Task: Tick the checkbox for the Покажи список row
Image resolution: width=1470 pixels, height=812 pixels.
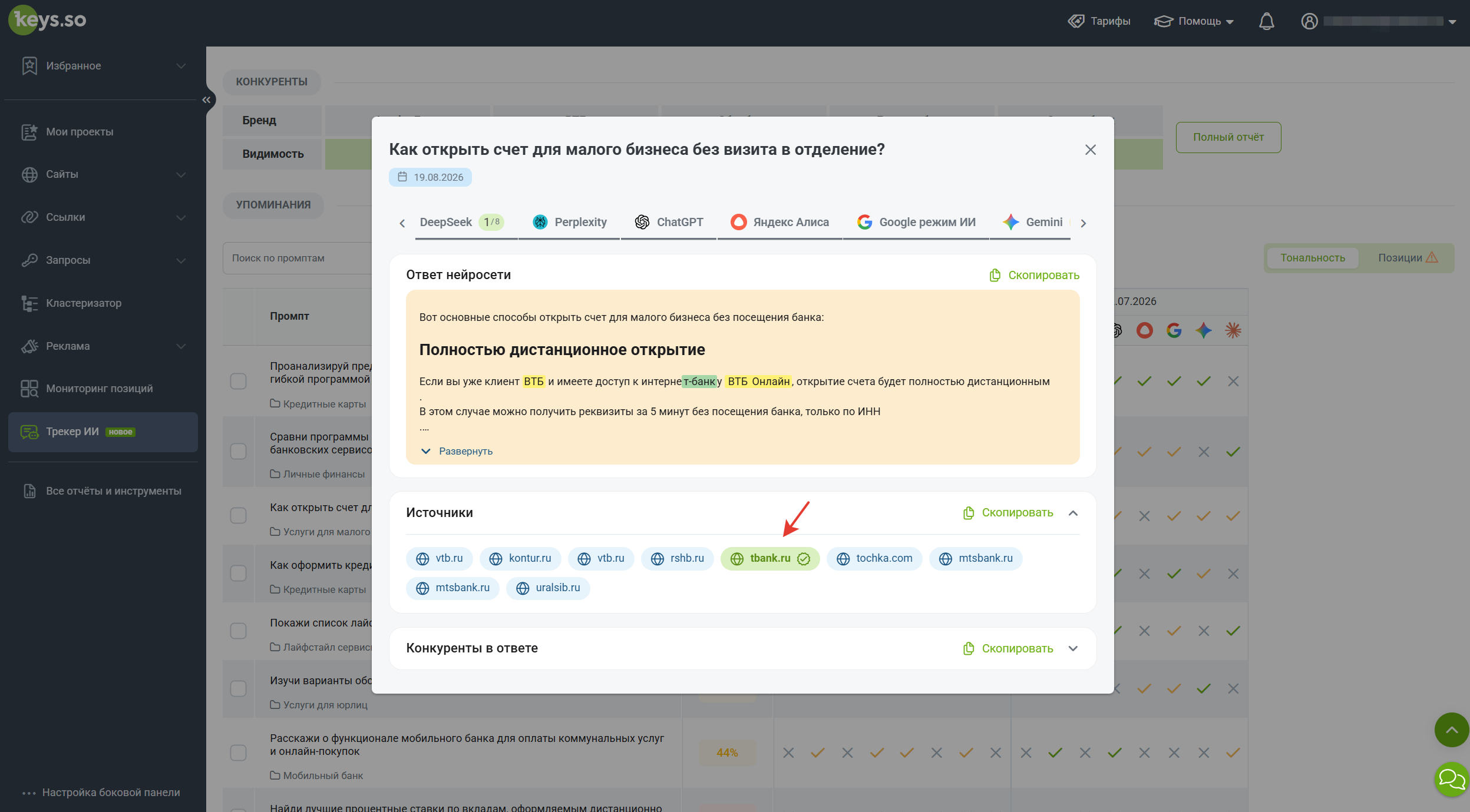Action: (x=238, y=631)
